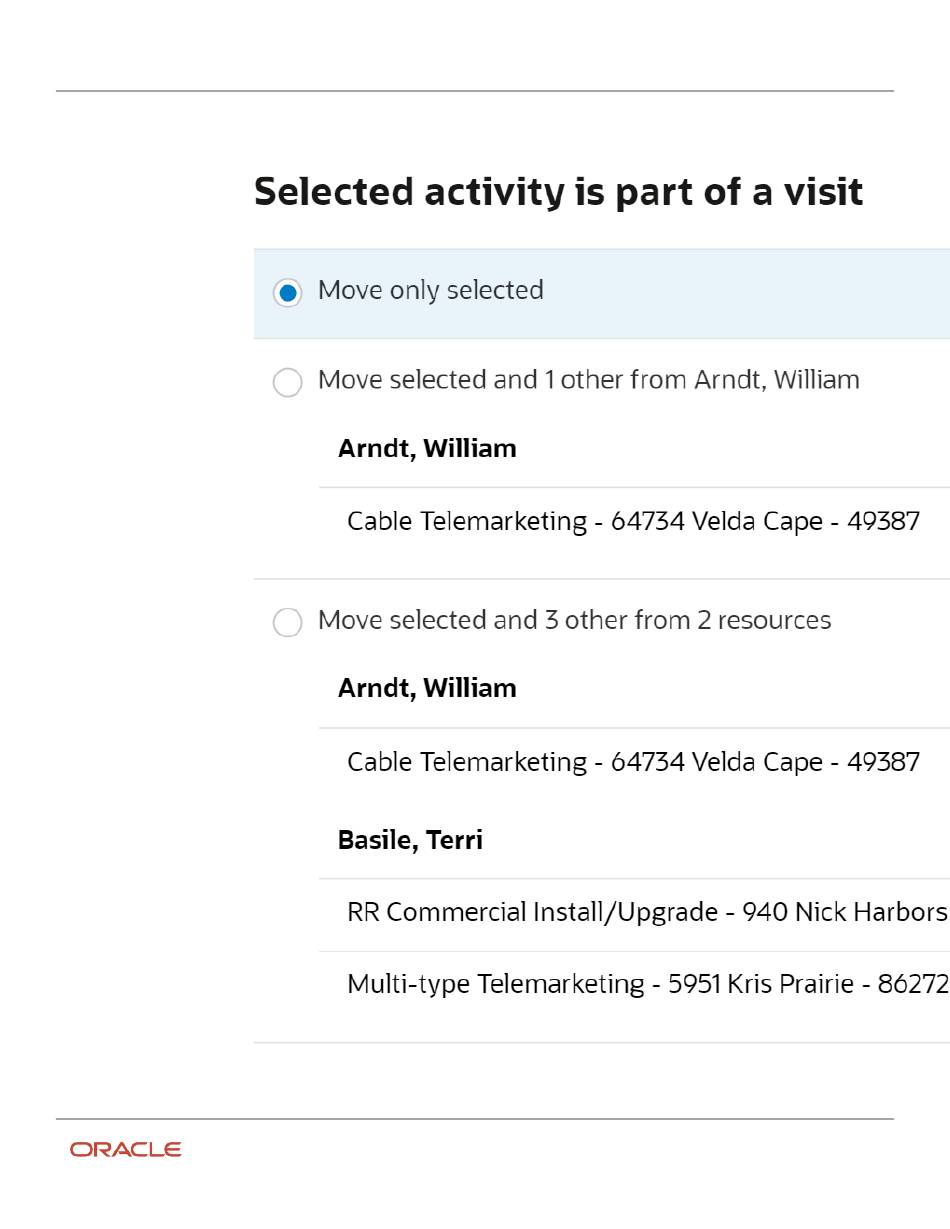Click 'Move selected and 3 other from 2 resources' label
Image resolution: width=950 pixels, height=1229 pixels.
[x=575, y=620]
